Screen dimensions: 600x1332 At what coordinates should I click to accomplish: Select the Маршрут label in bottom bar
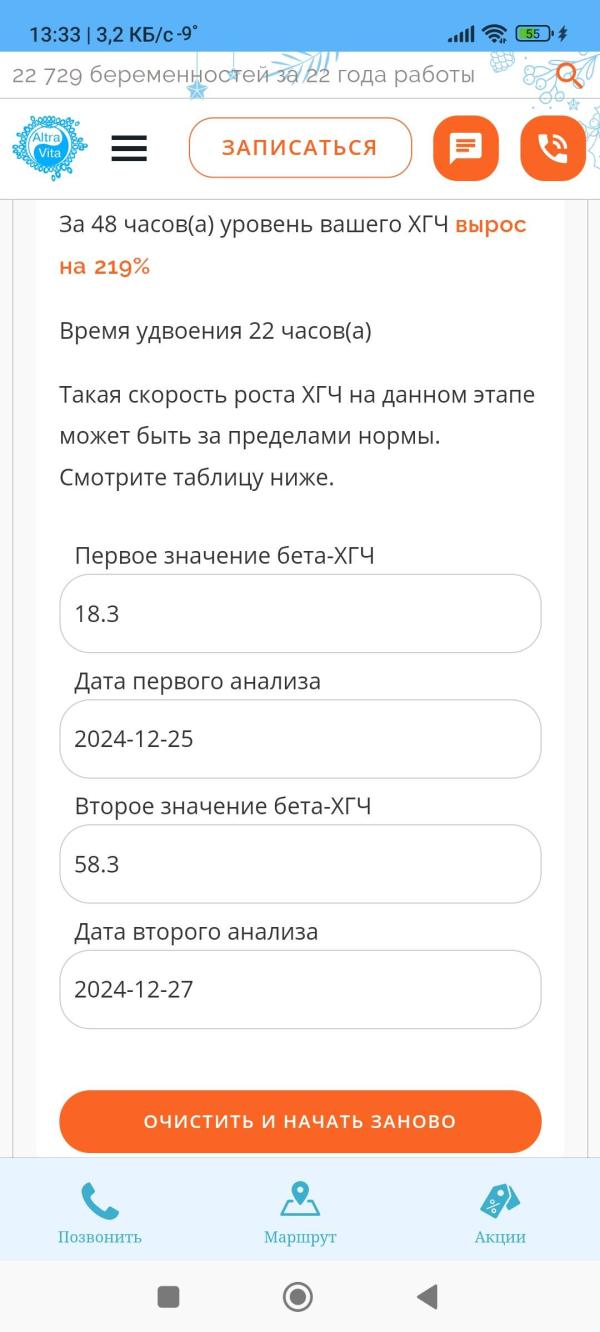pyautogui.click(x=300, y=1238)
